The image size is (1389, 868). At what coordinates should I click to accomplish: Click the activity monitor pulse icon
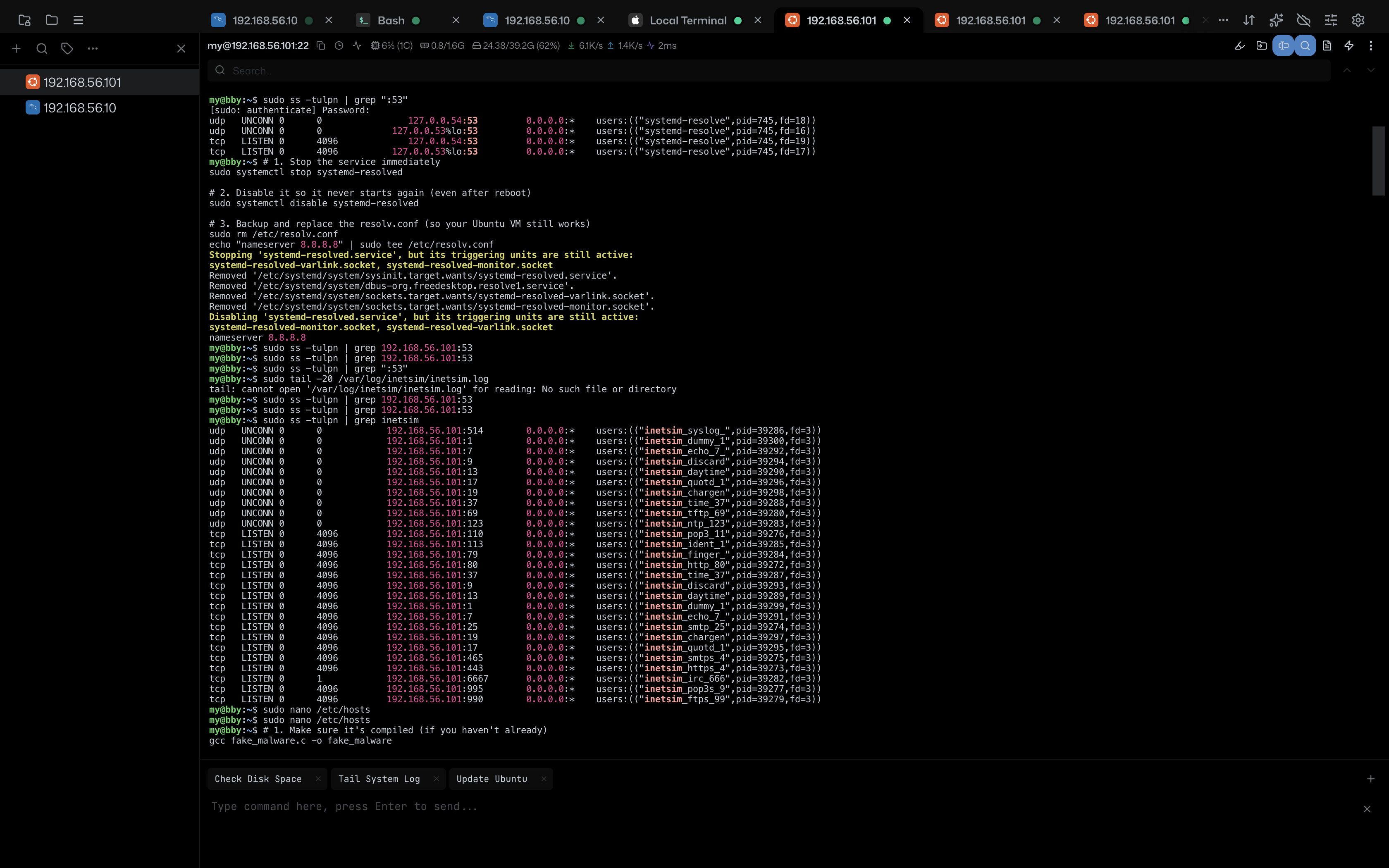(357, 45)
